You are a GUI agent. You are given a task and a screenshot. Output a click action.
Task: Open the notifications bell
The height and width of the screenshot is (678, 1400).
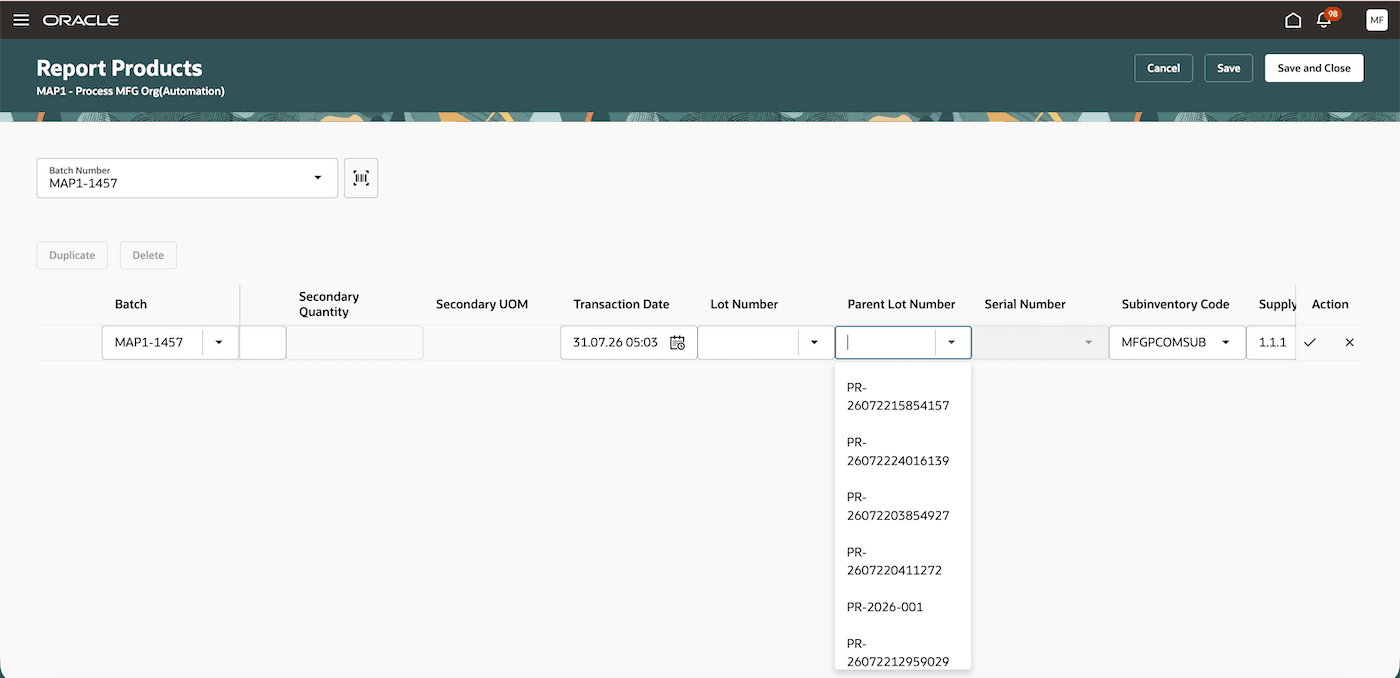point(1324,20)
